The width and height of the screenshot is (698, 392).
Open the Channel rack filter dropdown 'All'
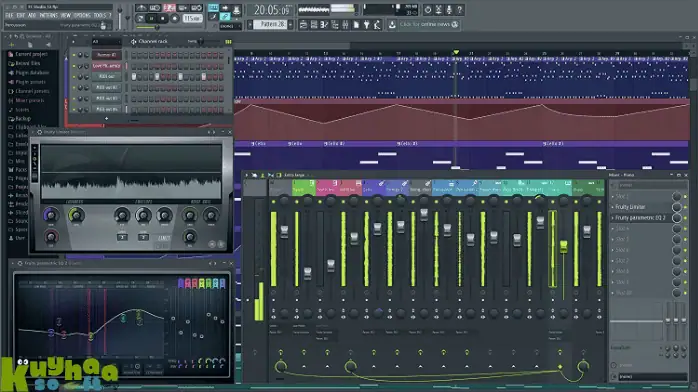(106, 41)
